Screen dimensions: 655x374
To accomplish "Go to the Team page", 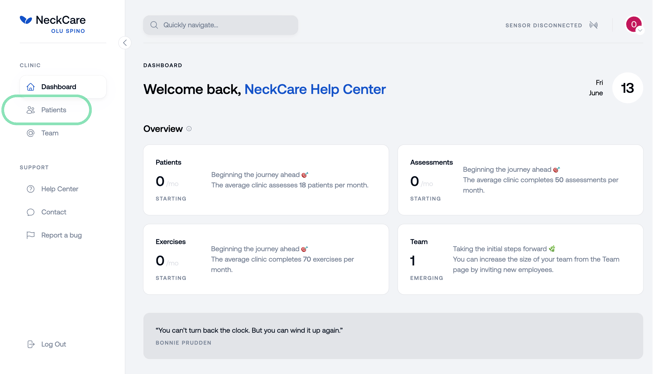I will pos(50,133).
